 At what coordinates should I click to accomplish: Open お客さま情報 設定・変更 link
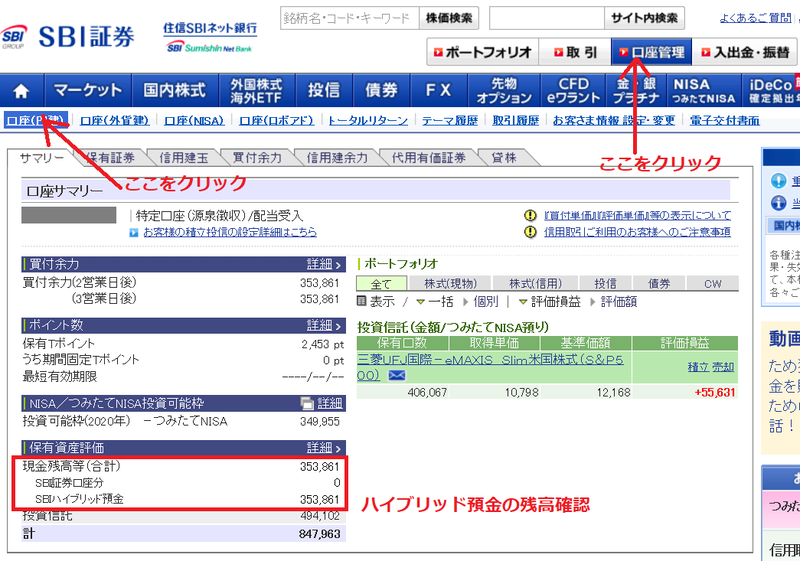point(614,121)
